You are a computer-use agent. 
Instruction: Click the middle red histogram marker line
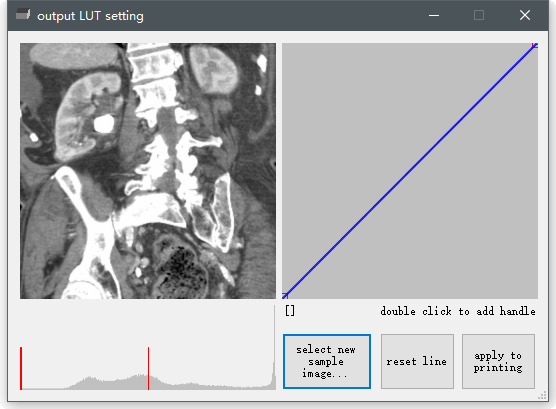(x=148, y=368)
